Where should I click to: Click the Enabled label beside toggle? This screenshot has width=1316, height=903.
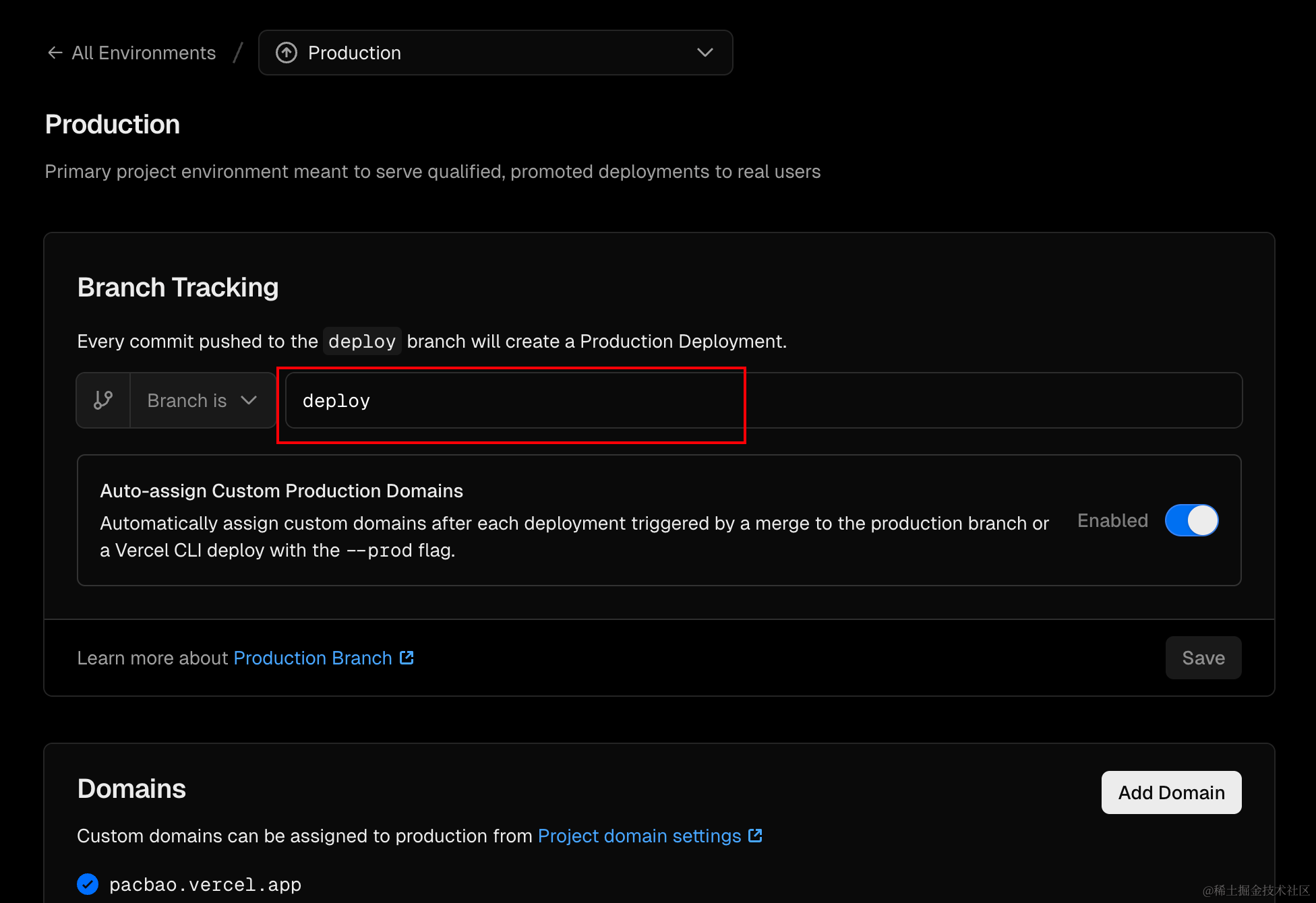1112,520
